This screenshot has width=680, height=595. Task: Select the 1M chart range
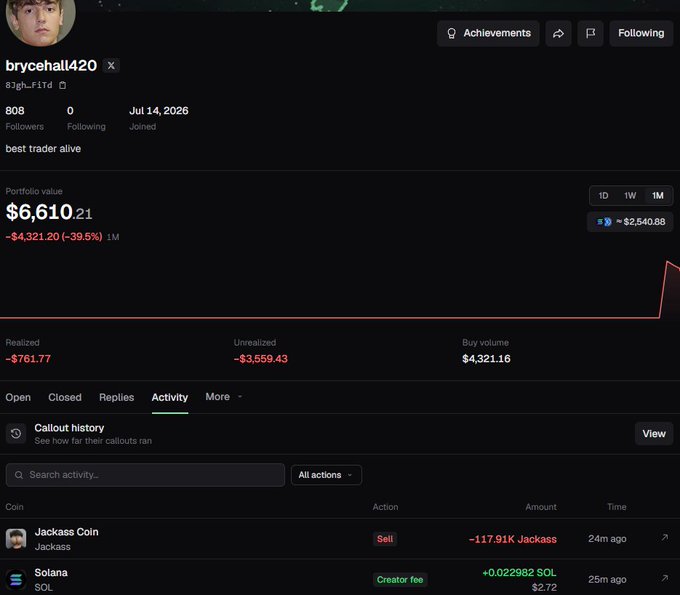pyautogui.click(x=657, y=196)
